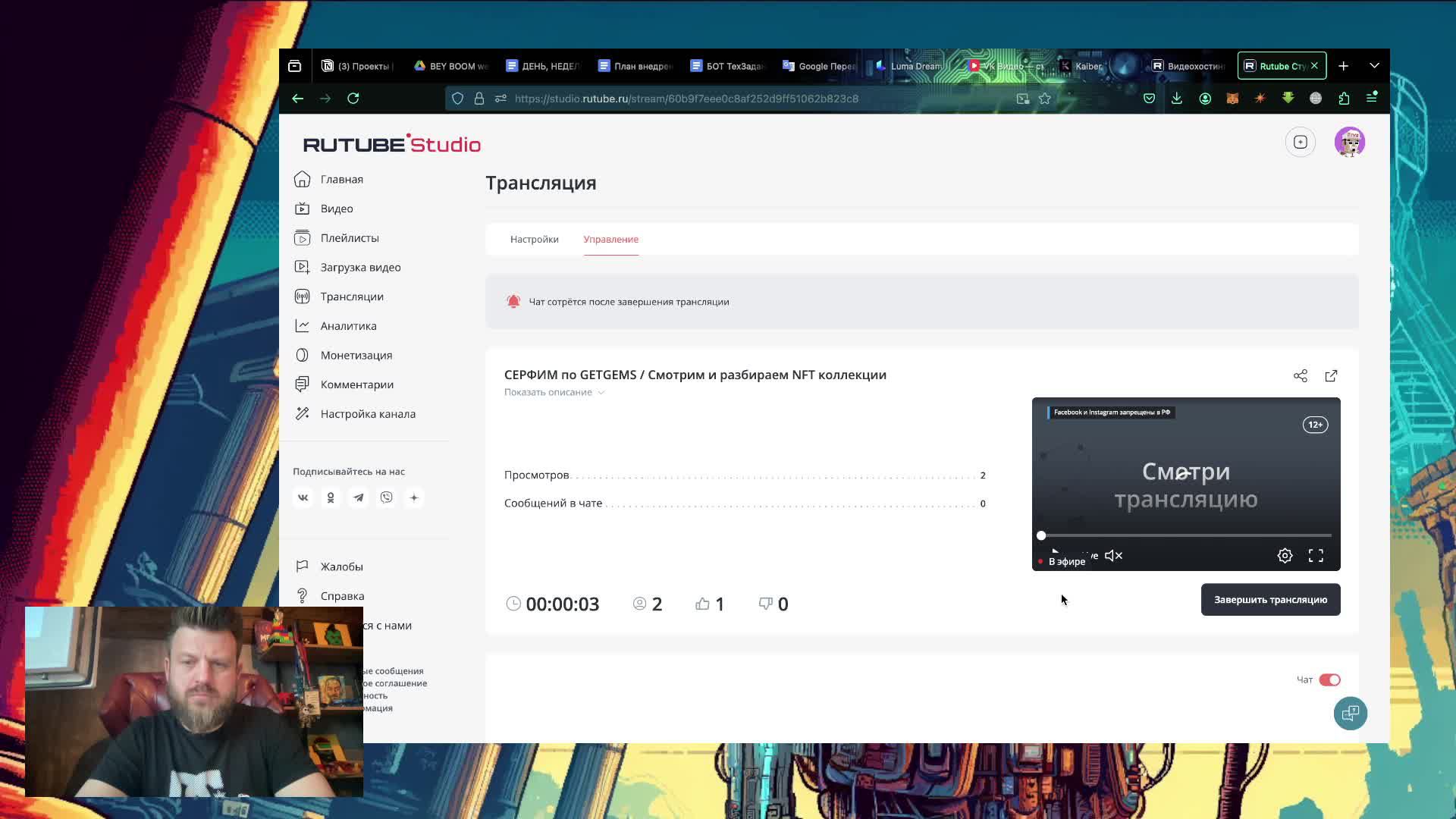Close the Rutube Studio tab
The width and height of the screenshot is (1456, 819).
(x=1314, y=66)
